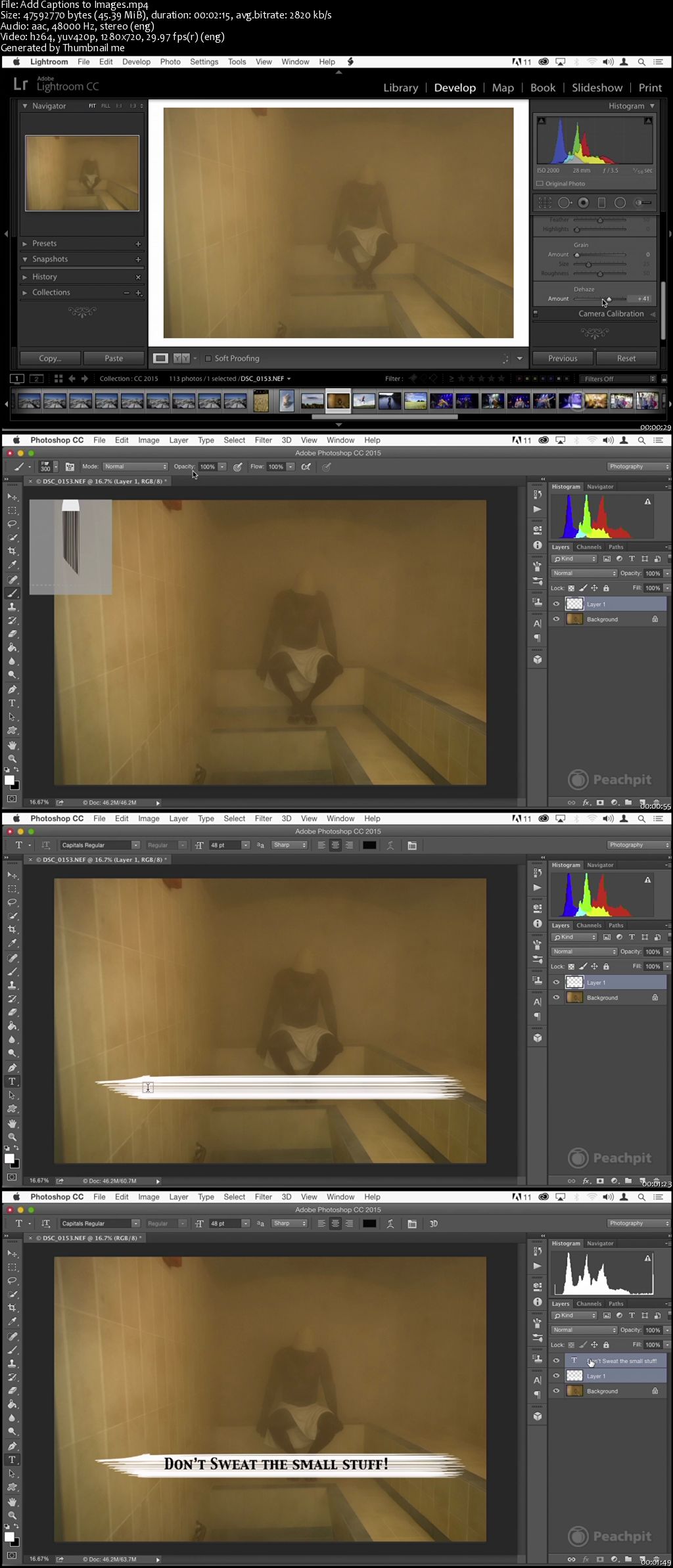The height and width of the screenshot is (1568, 673).
Task: Click the Reset button in Lightroom
Action: point(626,359)
